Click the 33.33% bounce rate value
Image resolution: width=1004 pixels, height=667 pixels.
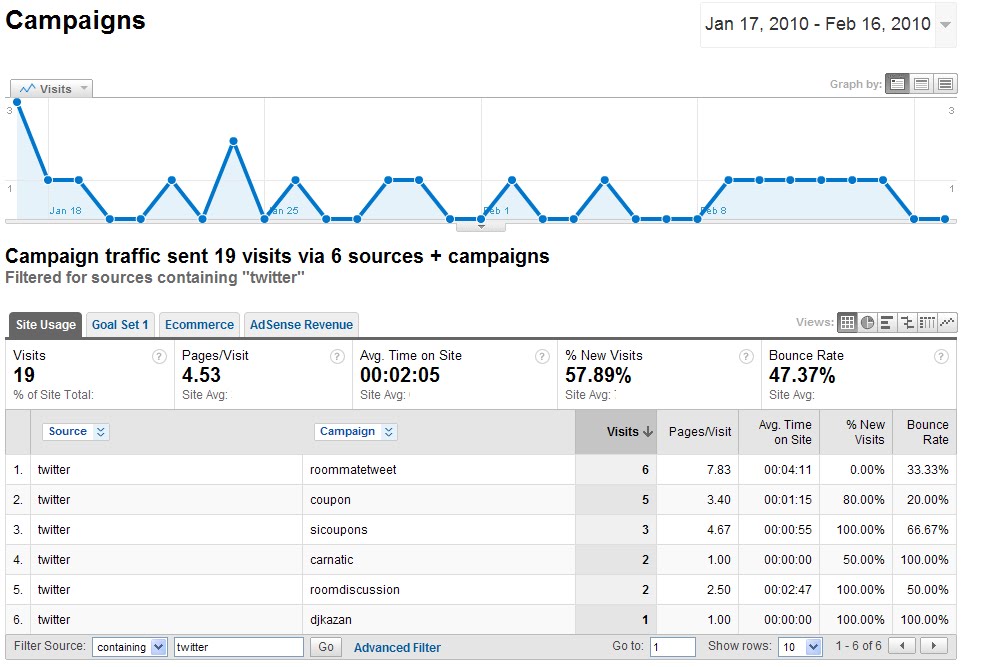(927, 470)
